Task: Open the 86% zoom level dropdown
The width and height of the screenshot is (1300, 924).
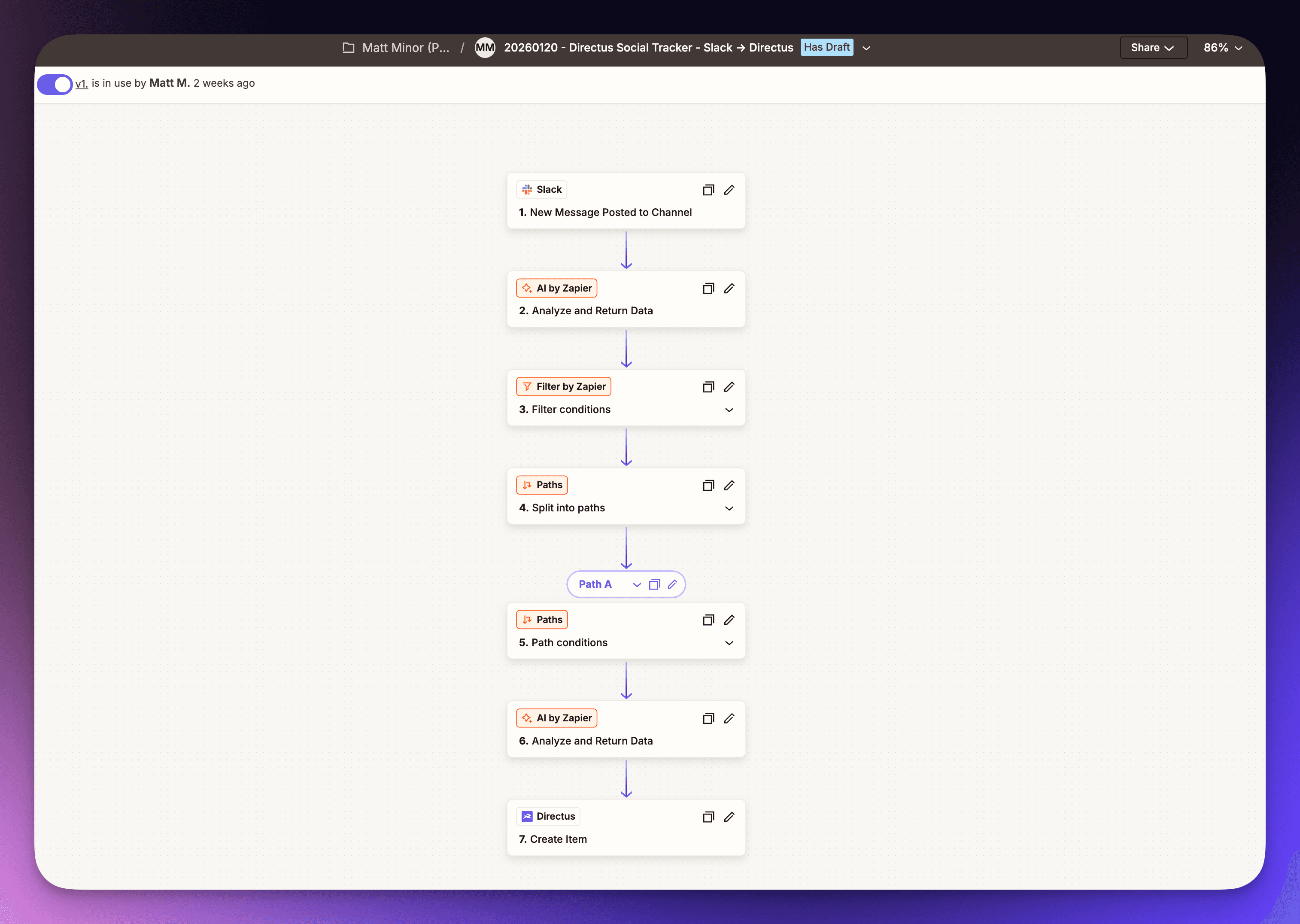Action: [x=1223, y=48]
